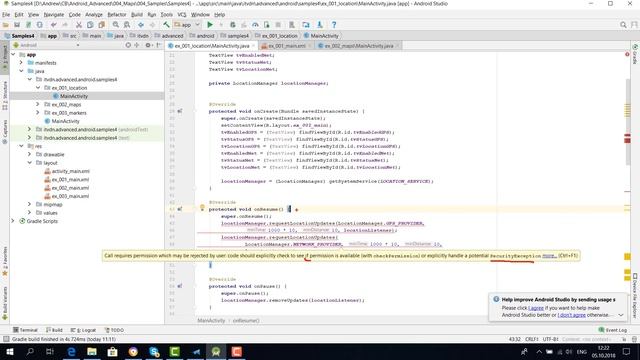640x360 pixels.
Task: Click the Search Everywhere magnifier at top right
Action: click(623, 25)
